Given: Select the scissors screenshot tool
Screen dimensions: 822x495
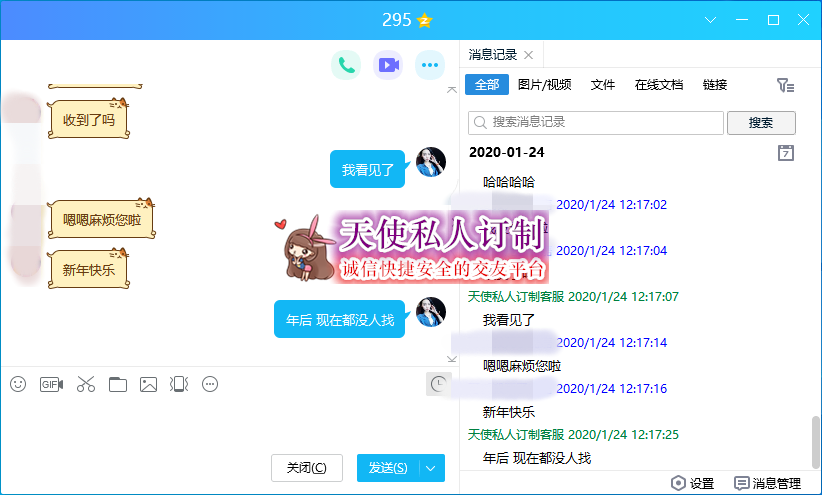Looking at the screenshot, I should pyautogui.click(x=85, y=384).
